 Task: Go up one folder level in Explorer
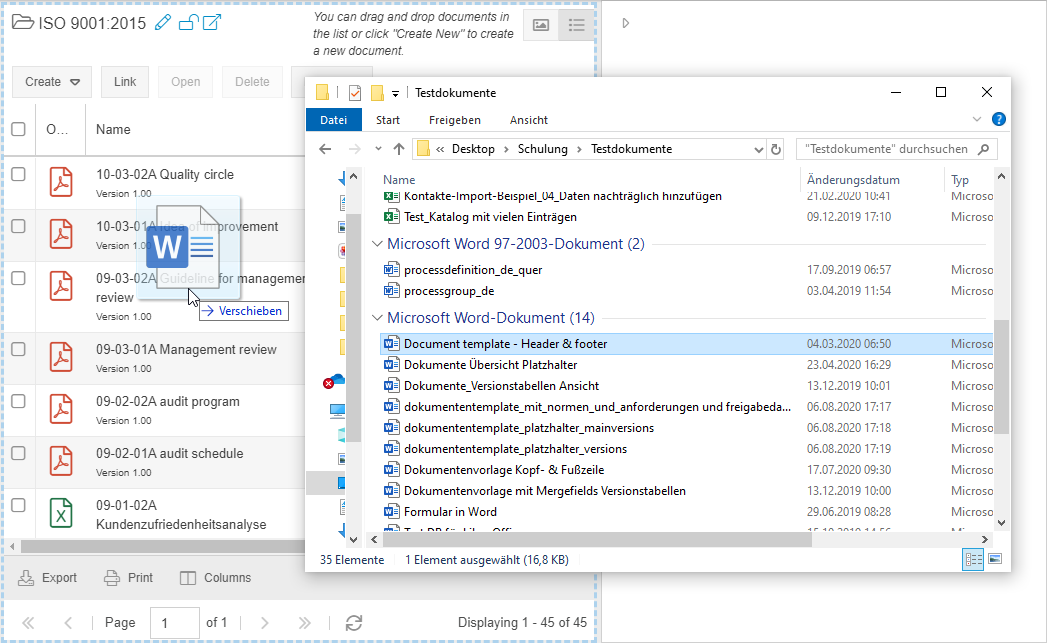point(399,149)
